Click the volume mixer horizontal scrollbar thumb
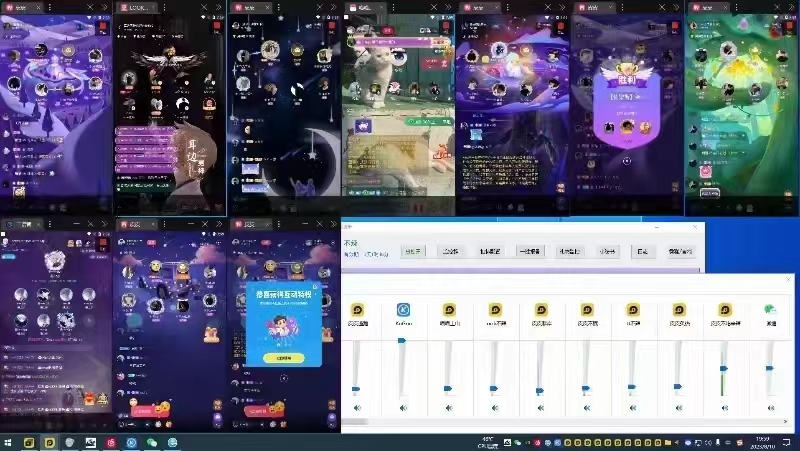 (356, 421)
